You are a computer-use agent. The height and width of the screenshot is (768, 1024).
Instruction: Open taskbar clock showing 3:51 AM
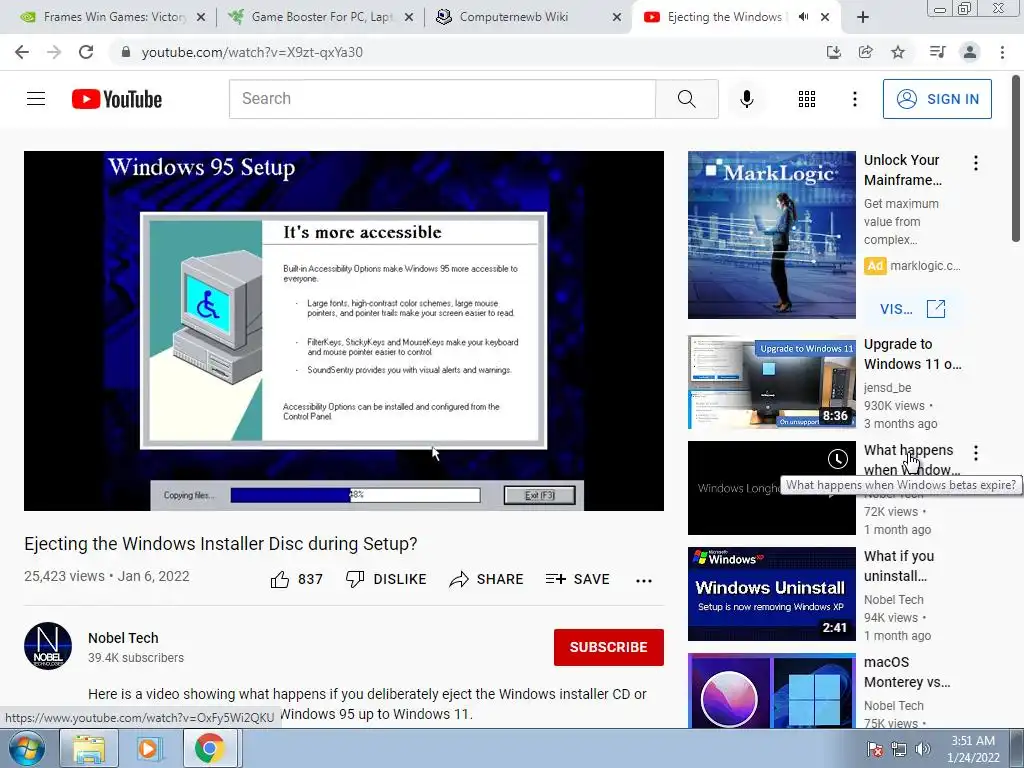pos(973,749)
